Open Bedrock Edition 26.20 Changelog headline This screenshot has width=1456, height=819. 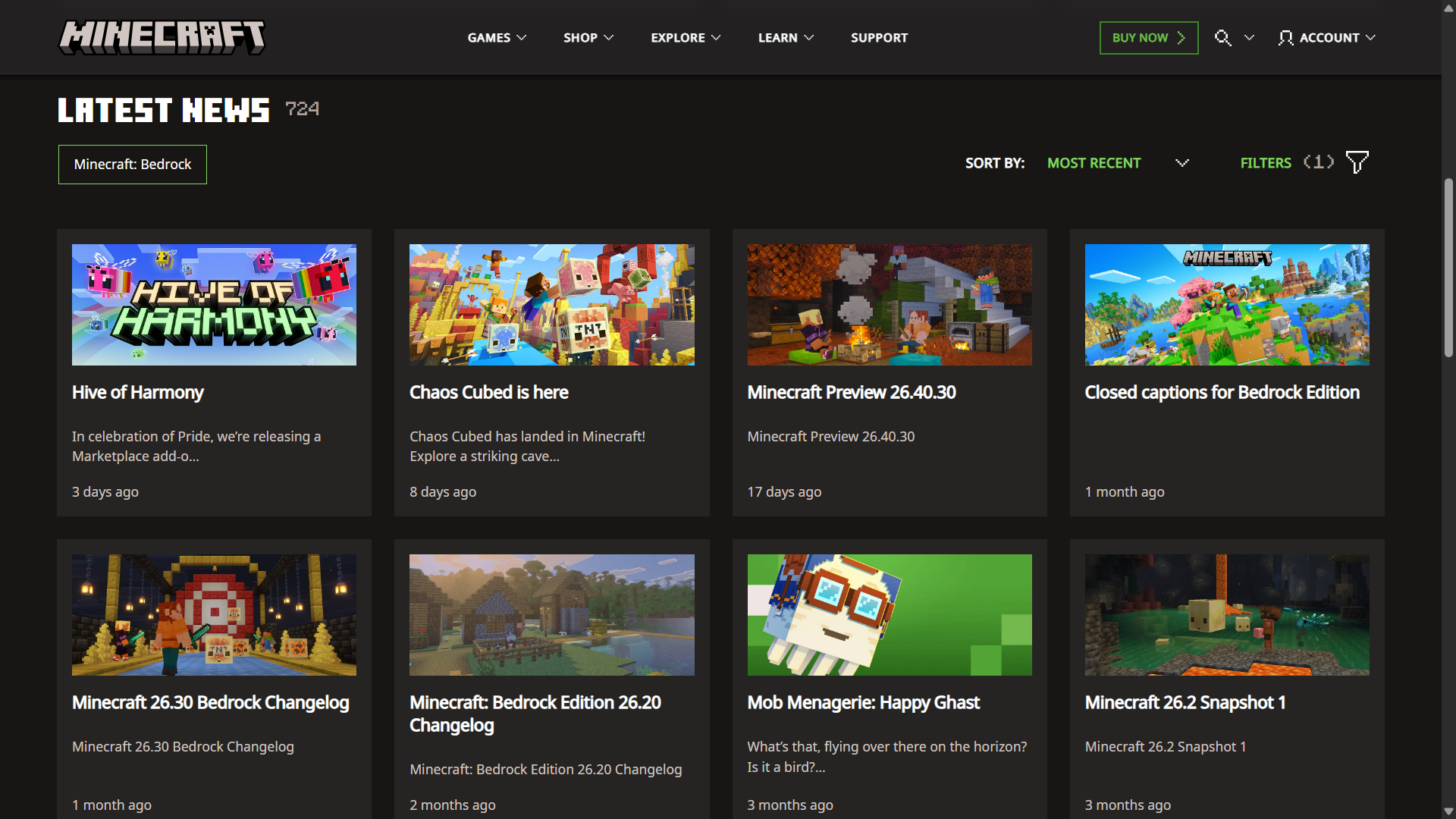[535, 714]
